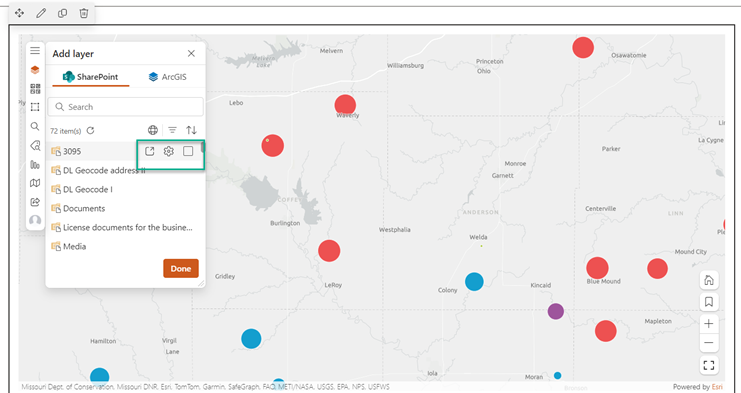Zoom in with the plus button
The width and height of the screenshot is (741, 393).
tap(708, 324)
